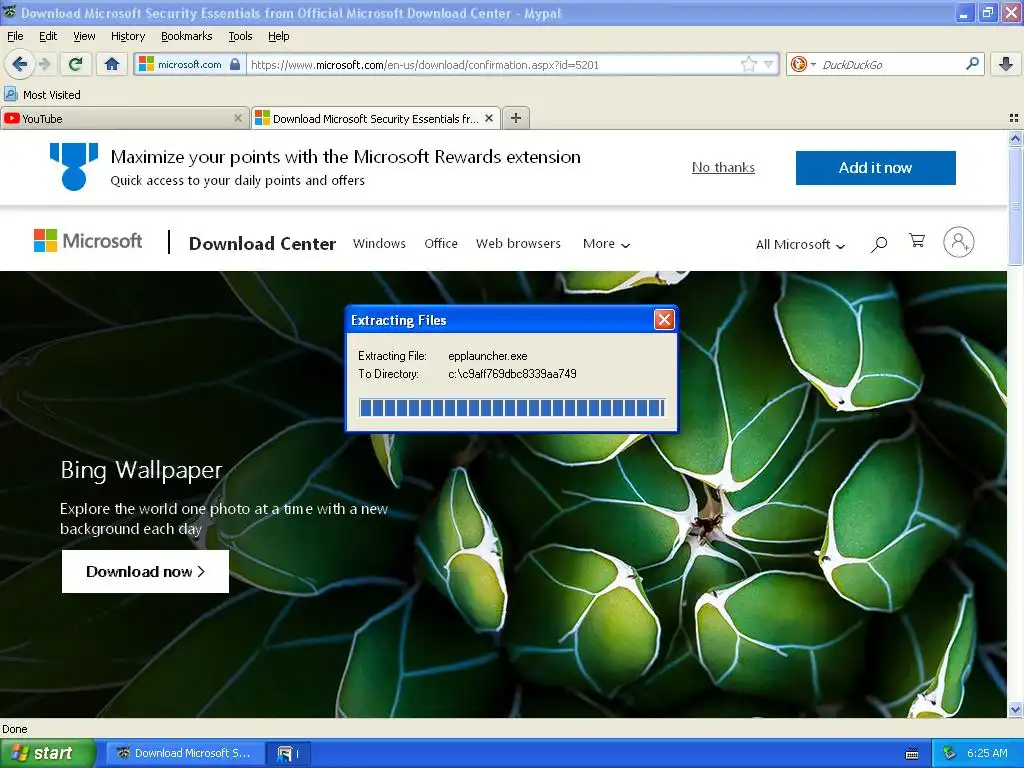The width and height of the screenshot is (1024, 768).
Task: Click the microsoft.com site identity label
Action: point(189,64)
